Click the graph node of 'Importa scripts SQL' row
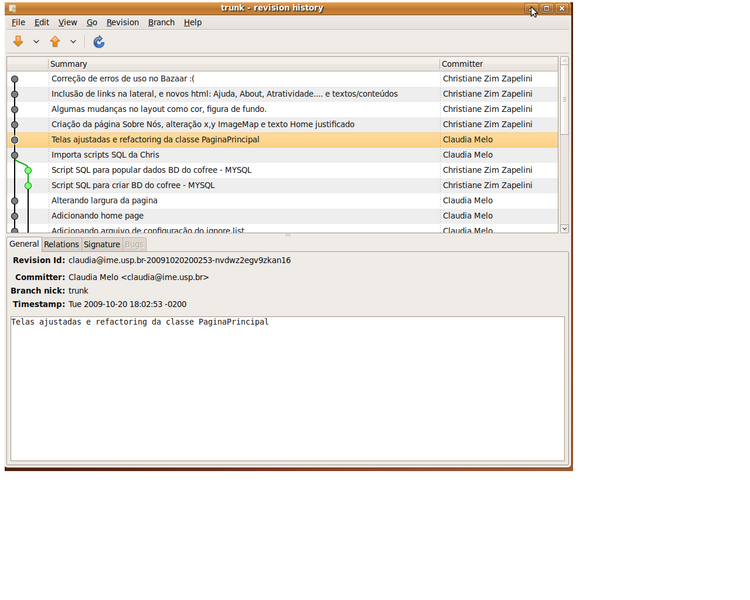The image size is (750, 600). click(x=15, y=155)
